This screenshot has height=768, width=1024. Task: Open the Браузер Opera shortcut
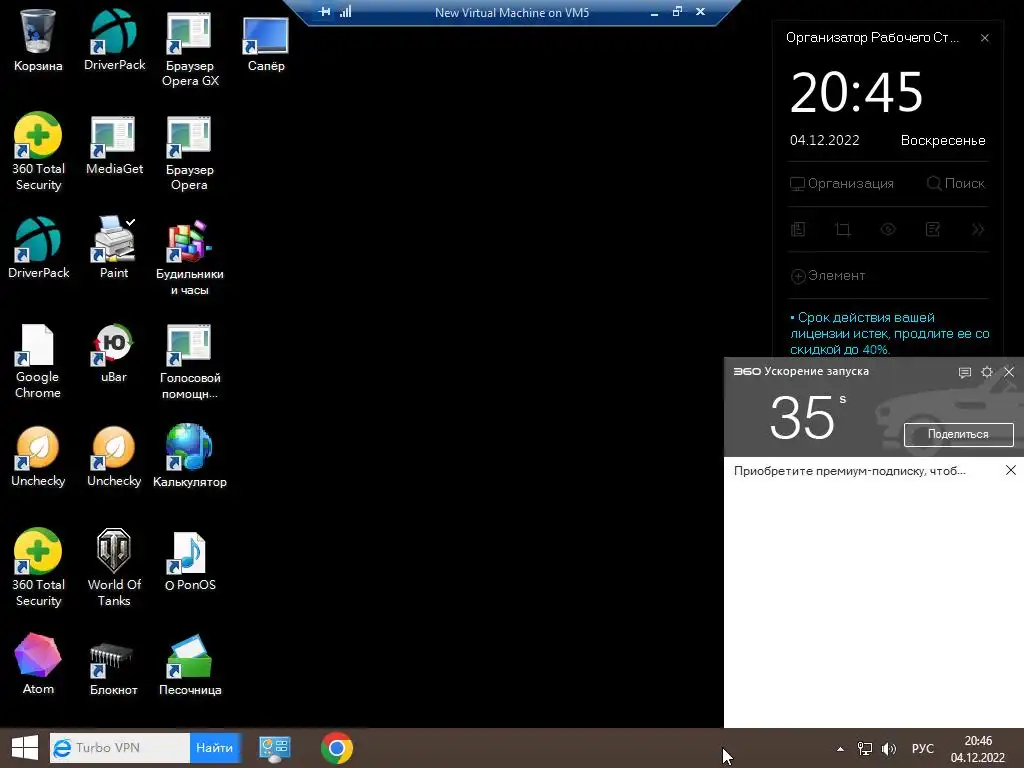pos(189,152)
